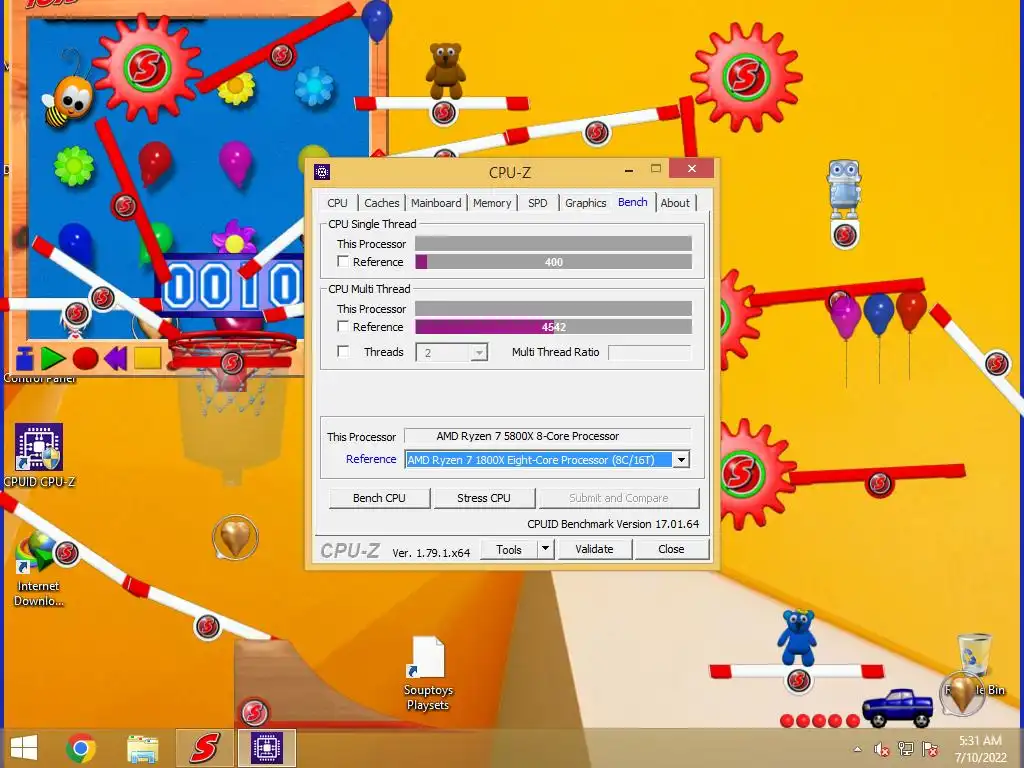Expand the Tools dropdown arrow

546,550
